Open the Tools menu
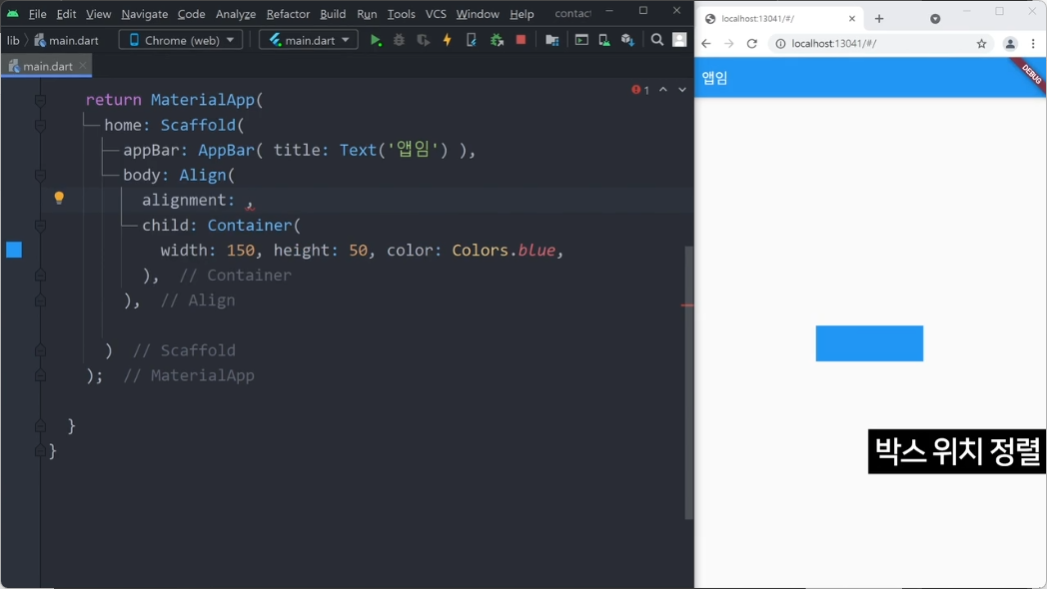1047x589 pixels. coord(401,13)
